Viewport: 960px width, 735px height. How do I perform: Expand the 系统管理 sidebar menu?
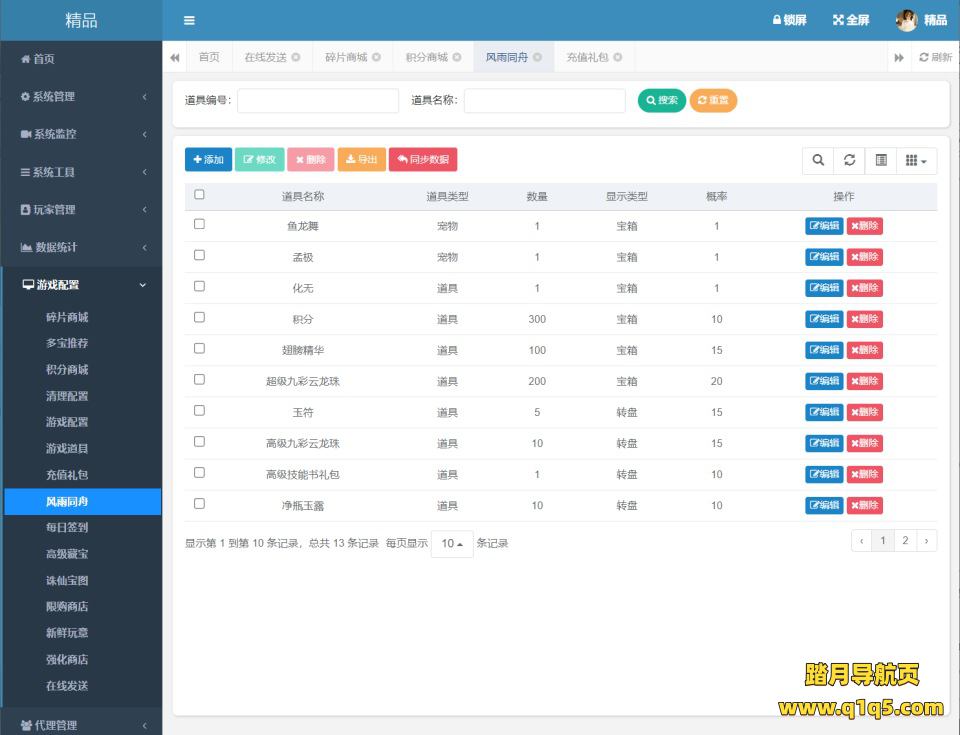point(81,97)
